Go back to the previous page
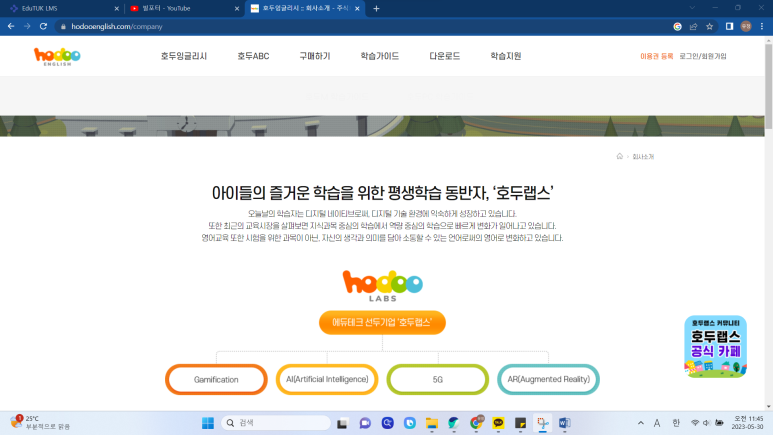The image size is (773, 435). coord(11,26)
